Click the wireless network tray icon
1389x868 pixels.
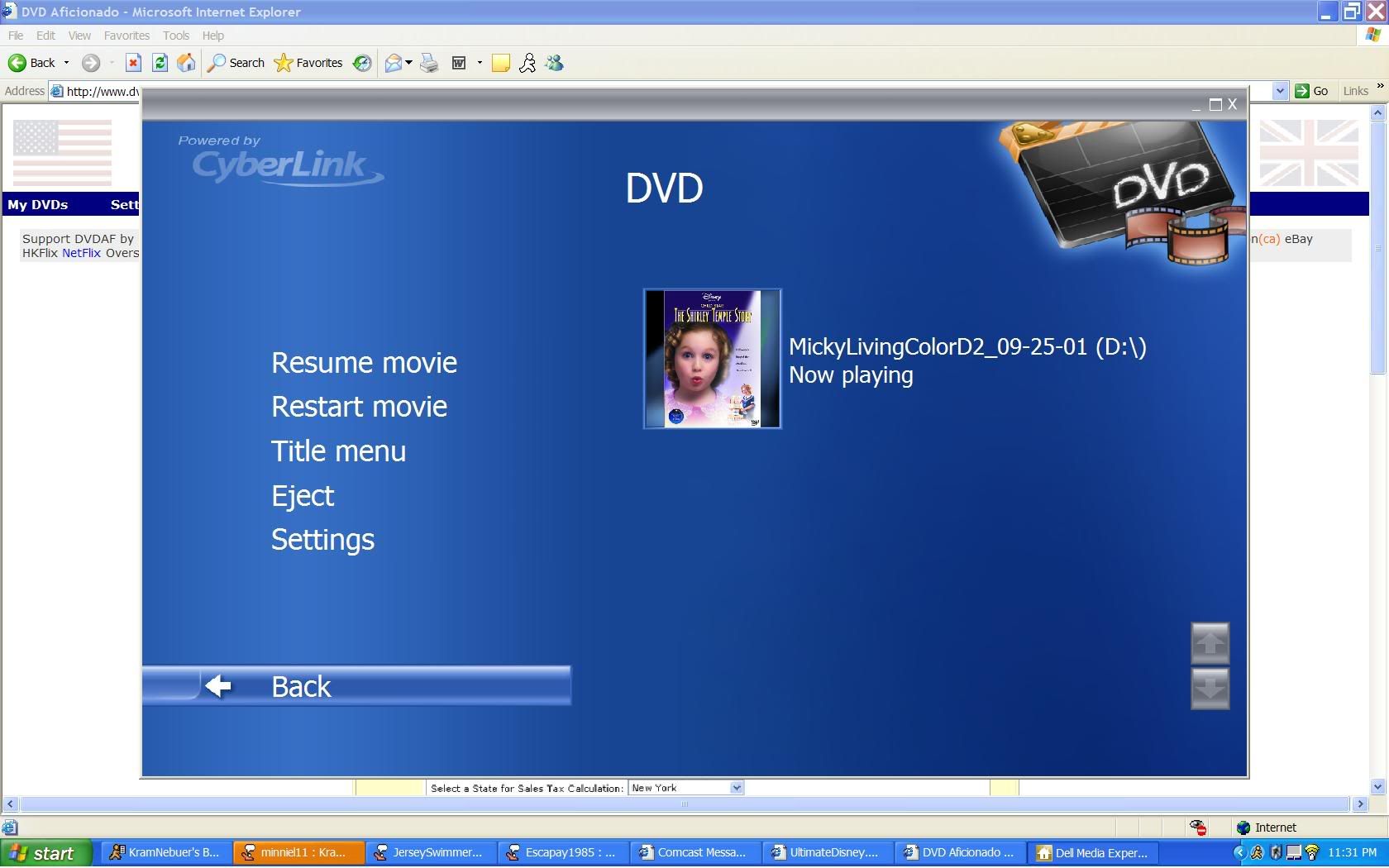pyautogui.click(x=1312, y=852)
